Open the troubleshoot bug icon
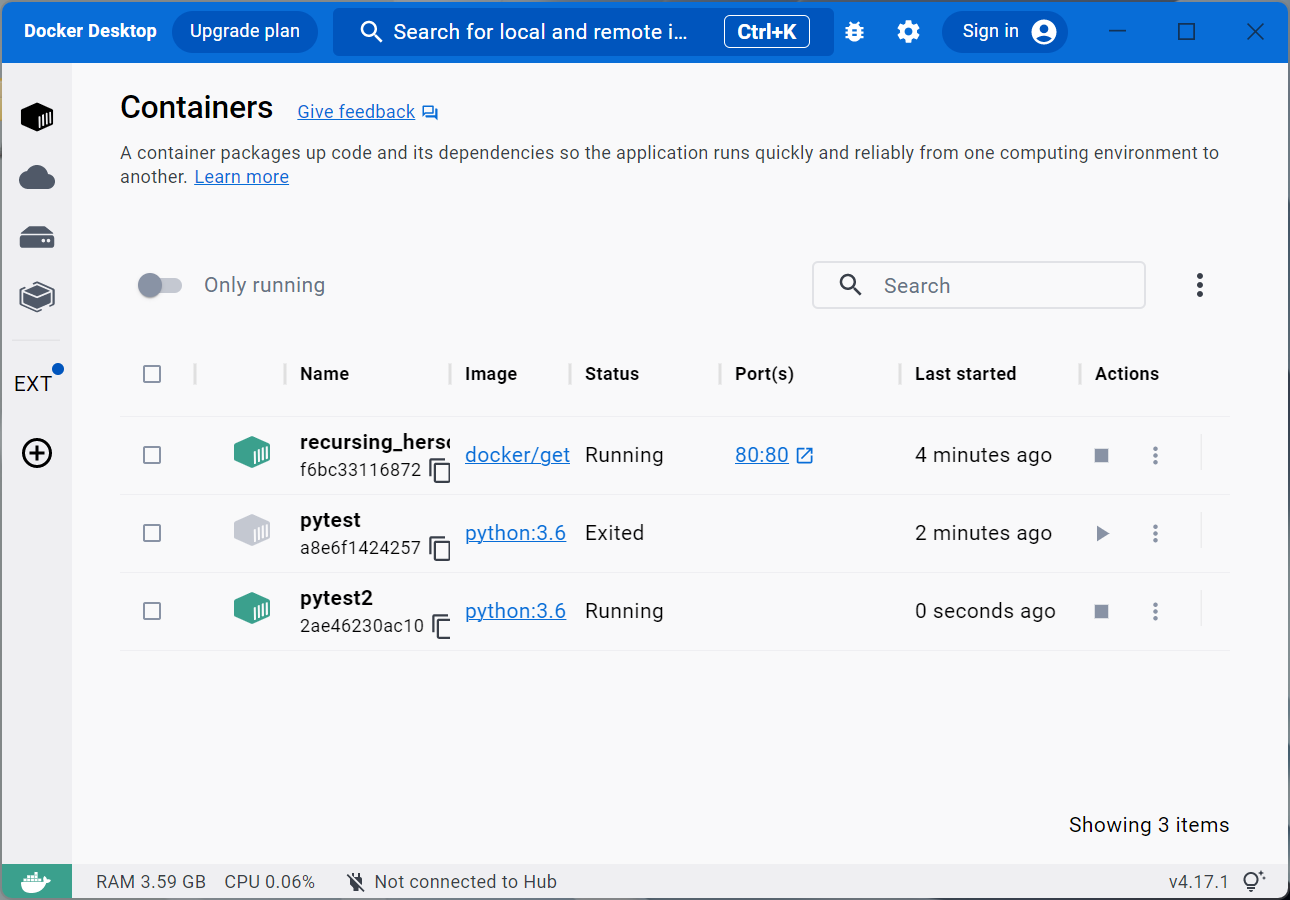This screenshot has width=1290, height=900. click(x=854, y=32)
